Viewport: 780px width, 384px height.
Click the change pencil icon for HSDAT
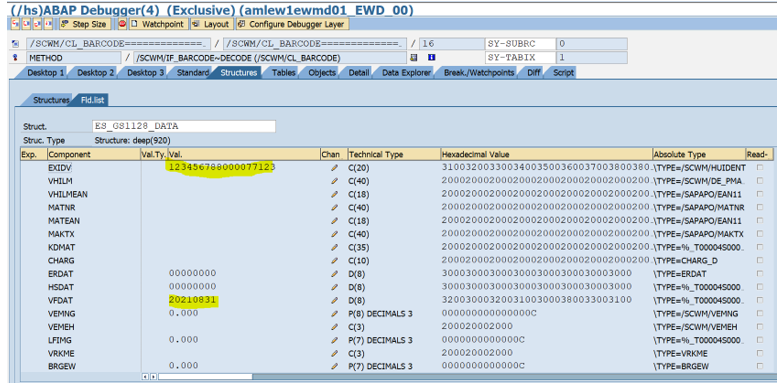[334, 287]
